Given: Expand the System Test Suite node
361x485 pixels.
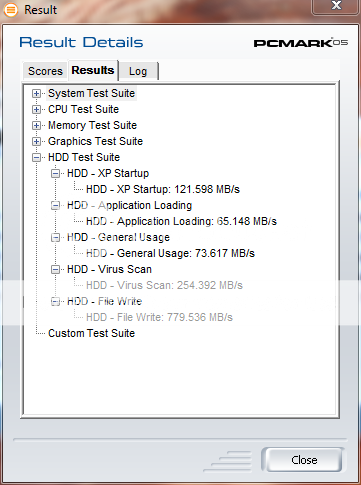Looking at the screenshot, I should point(37,93).
